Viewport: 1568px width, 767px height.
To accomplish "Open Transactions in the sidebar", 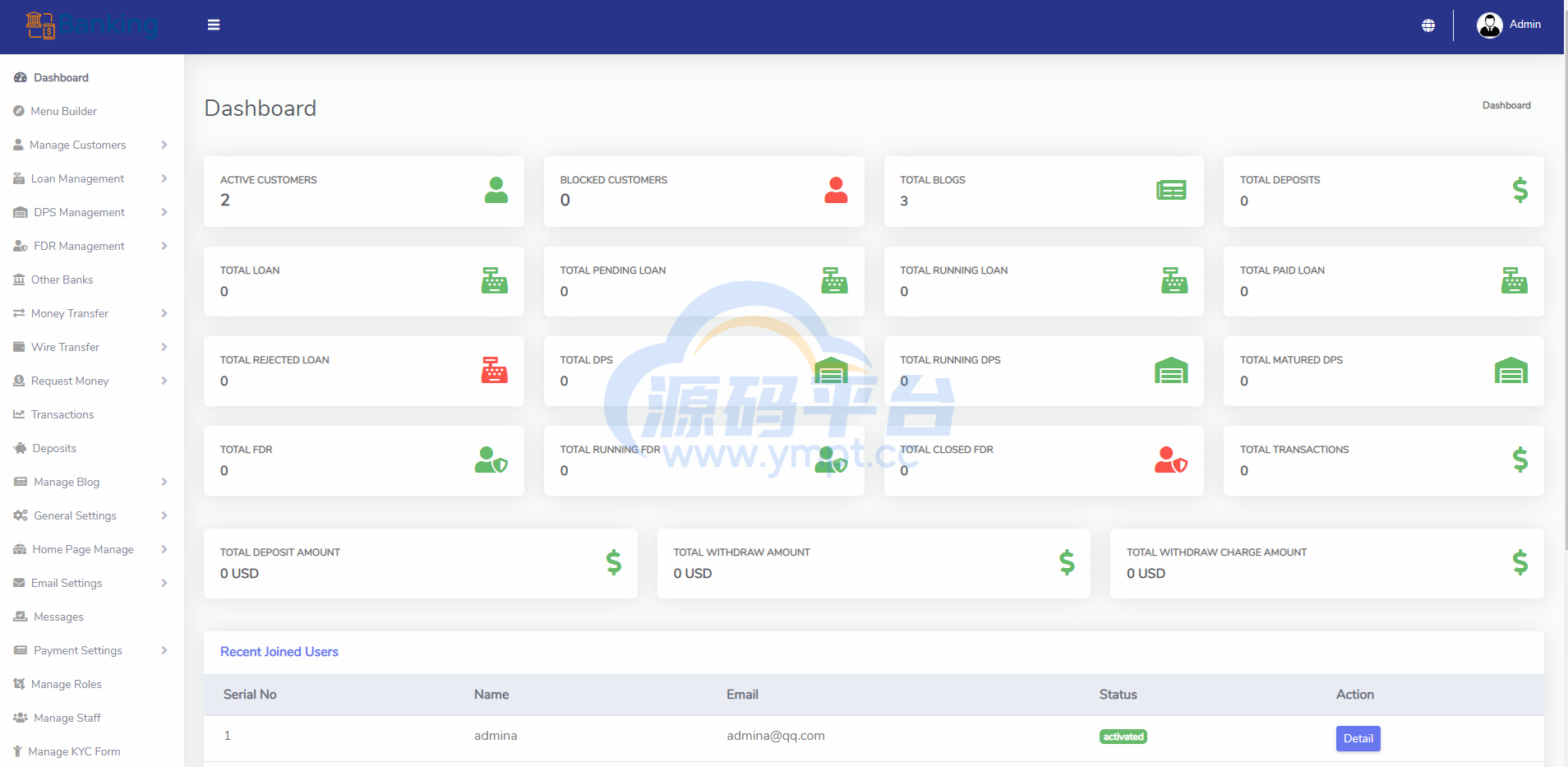I will pyautogui.click(x=91, y=414).
